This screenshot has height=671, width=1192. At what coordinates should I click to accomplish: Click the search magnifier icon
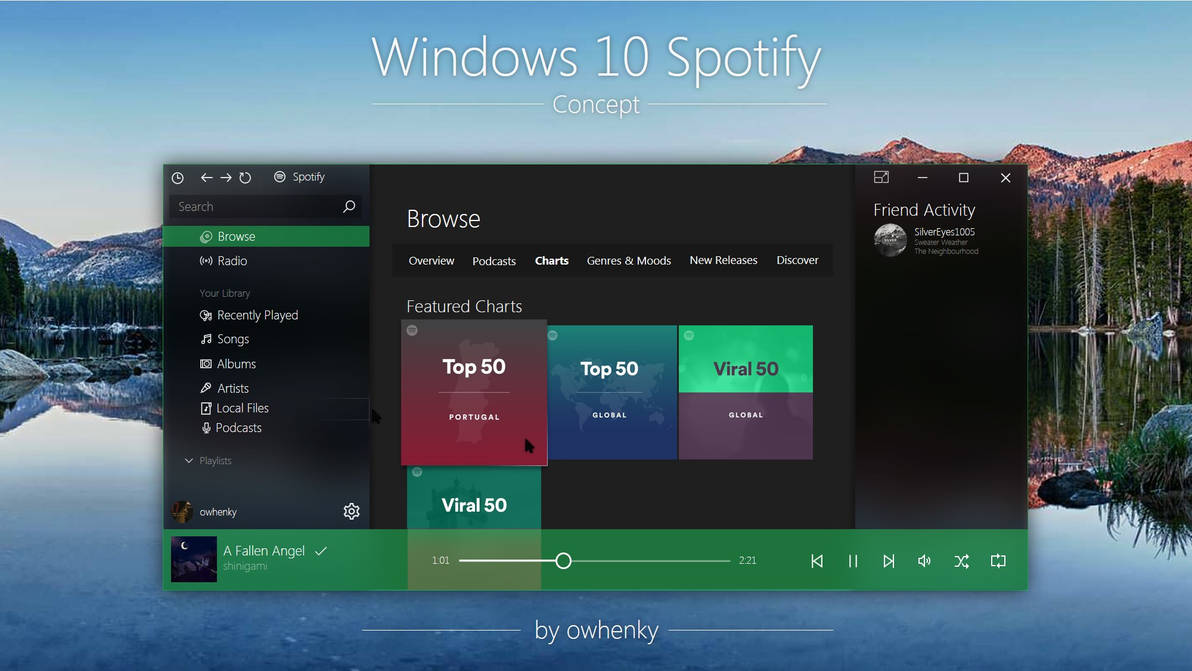coord(349,207)
